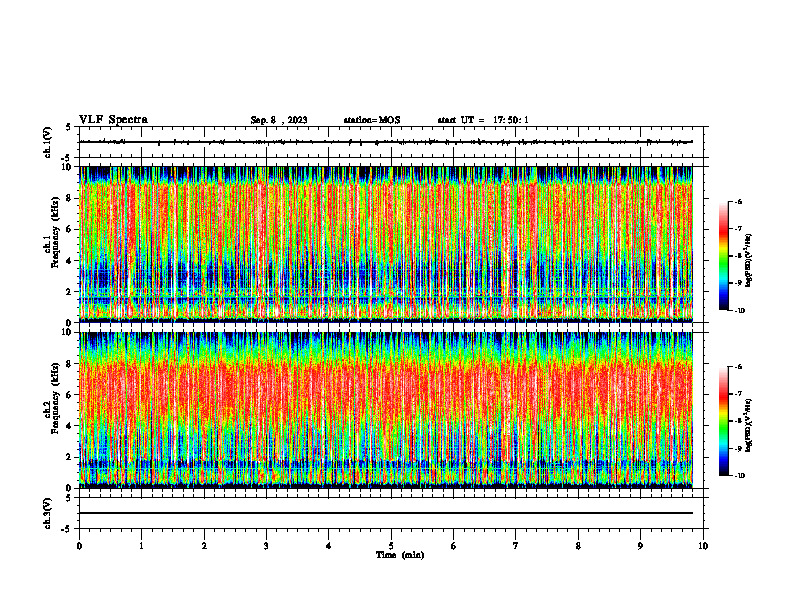Click the "4" kHz tick on ch.2 frequency axis
792x612 pixels.
point(69,426)
